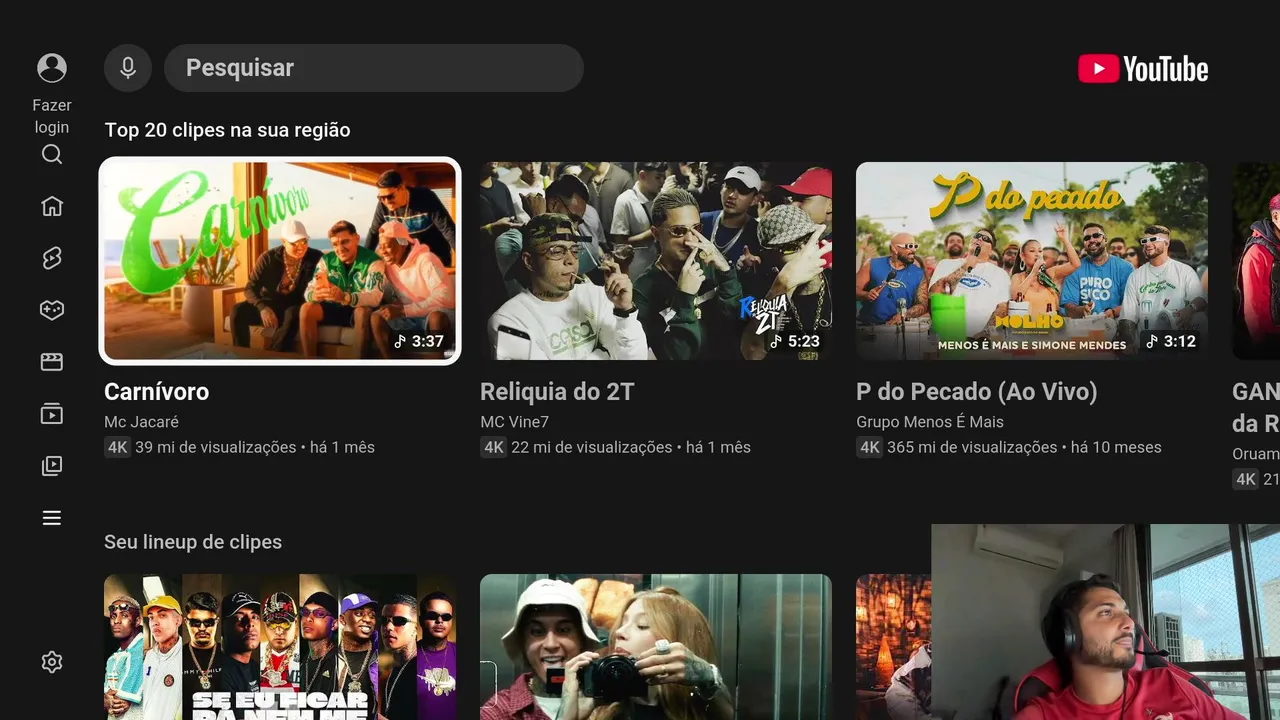Viewport: 1280px width, 720px height.
Task: Open P do Pecado (Ao Vivo) title
Action: (x=977, y=392)
